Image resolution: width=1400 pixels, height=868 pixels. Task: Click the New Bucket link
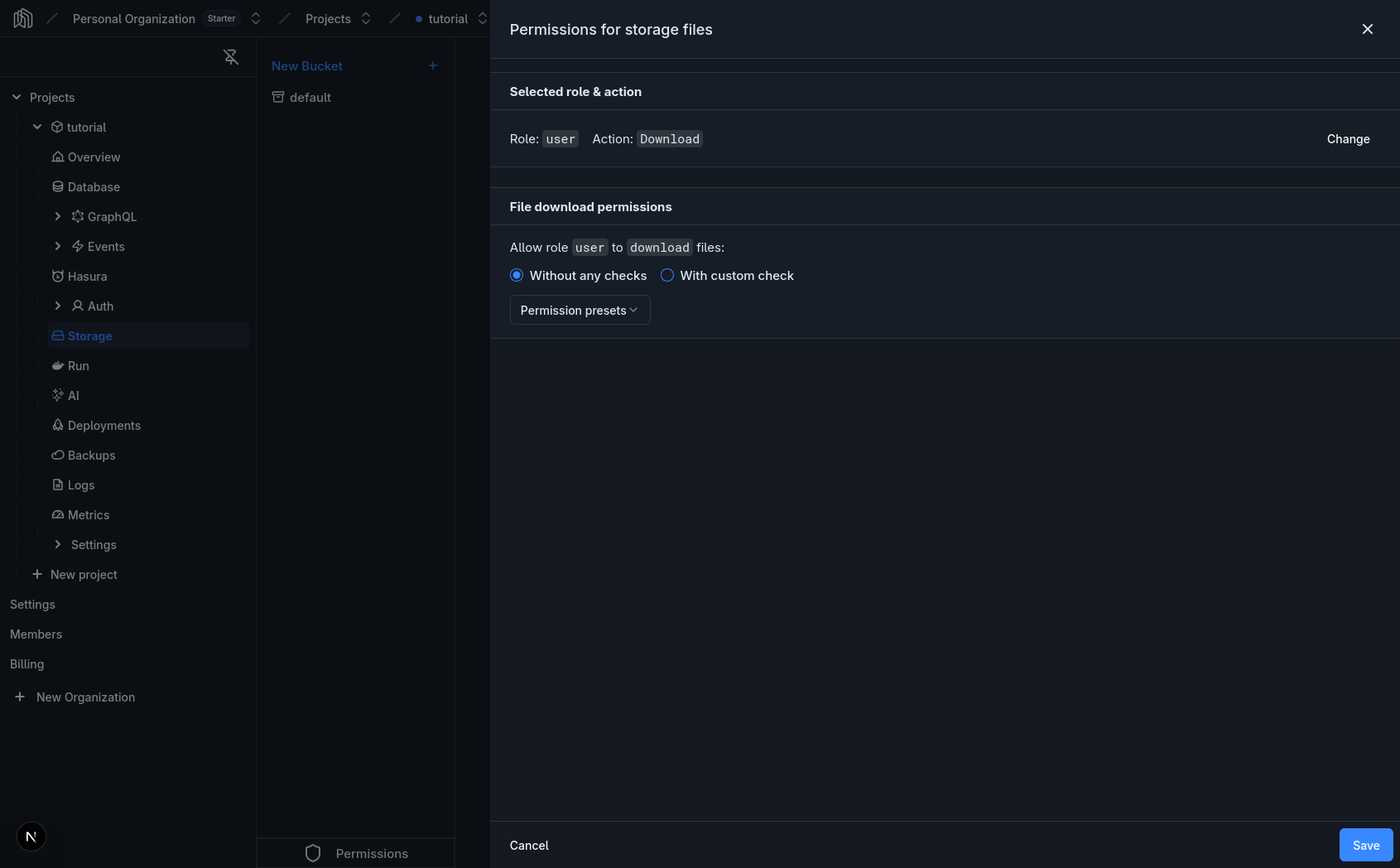pyautogui.click(x=307, y=65)
